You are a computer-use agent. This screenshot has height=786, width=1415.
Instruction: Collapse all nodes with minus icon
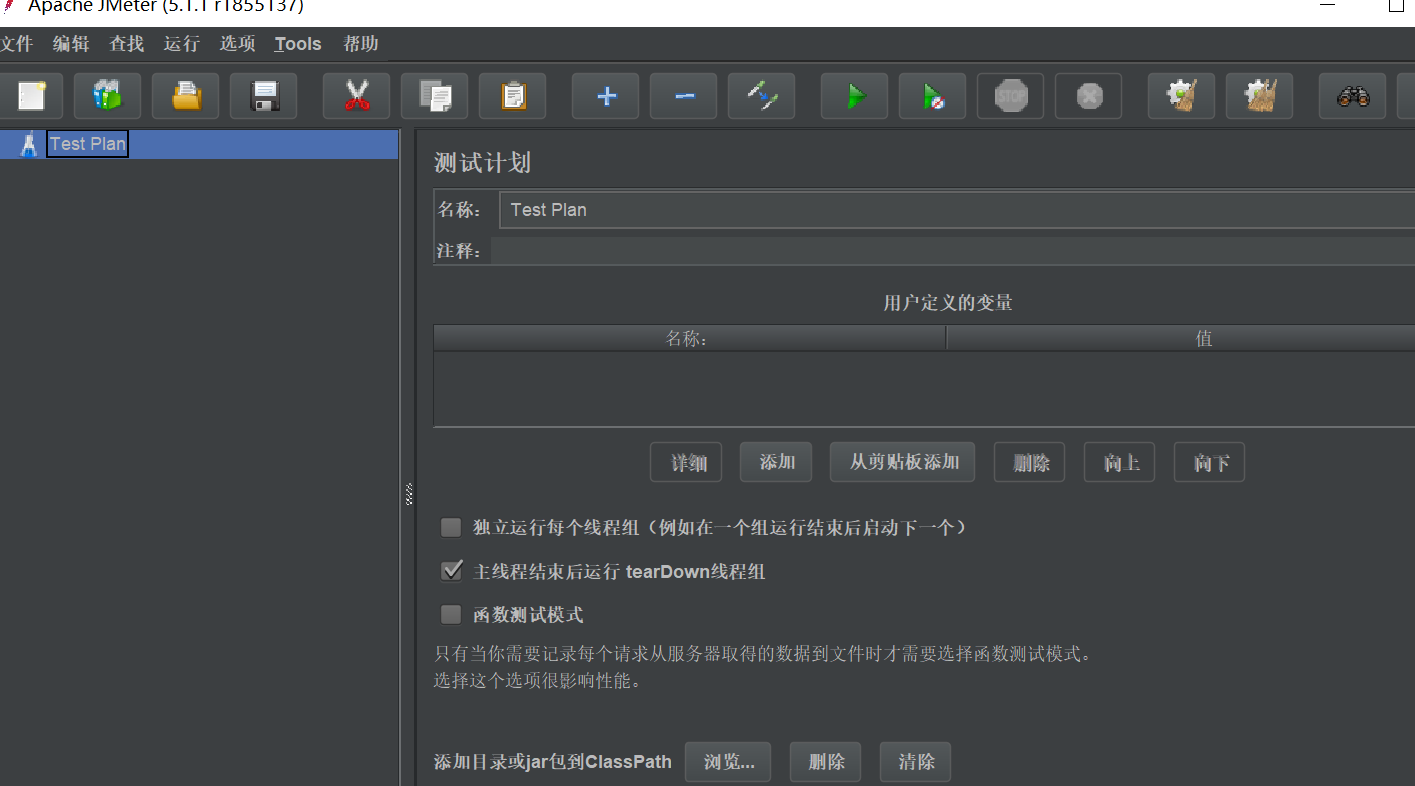[684, 96]
